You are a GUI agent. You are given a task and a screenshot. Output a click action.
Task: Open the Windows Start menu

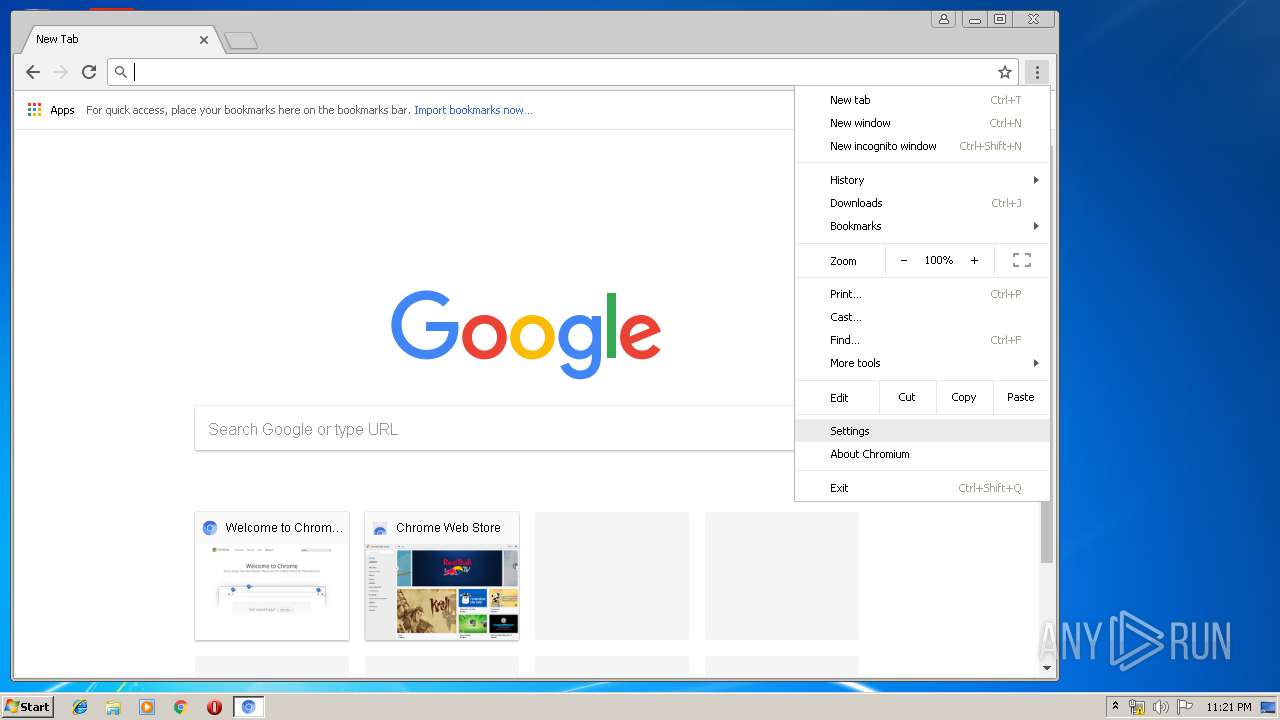coord(27,707)
